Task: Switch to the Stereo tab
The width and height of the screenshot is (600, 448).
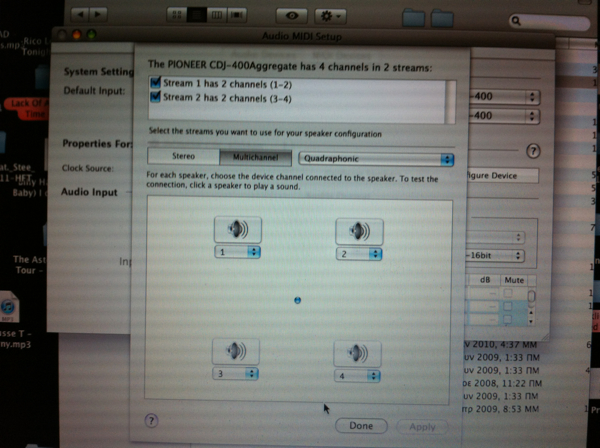Action: pos(183,158)
